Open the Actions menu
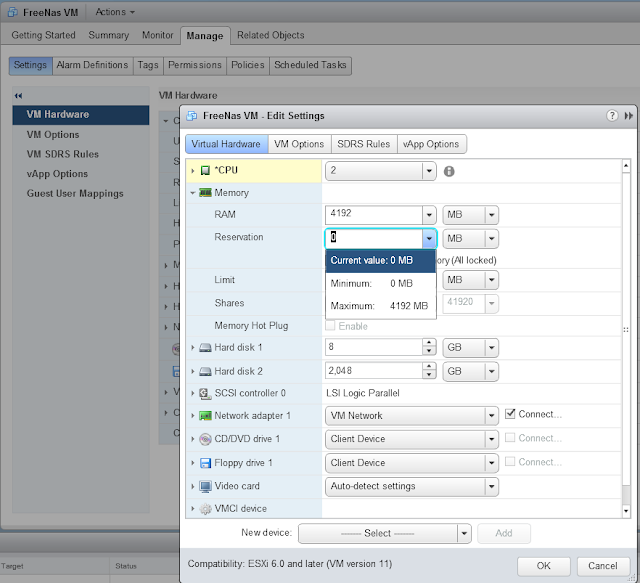Viewport: 640px width, 583px height. pos(115,12)
